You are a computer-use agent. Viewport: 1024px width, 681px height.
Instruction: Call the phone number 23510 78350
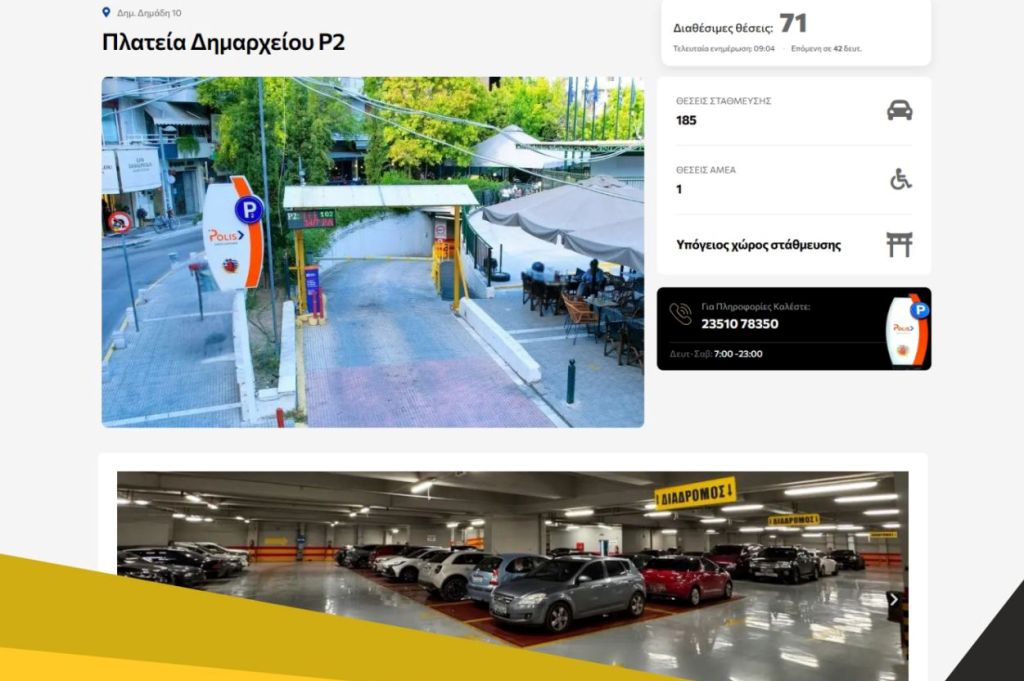739,324
